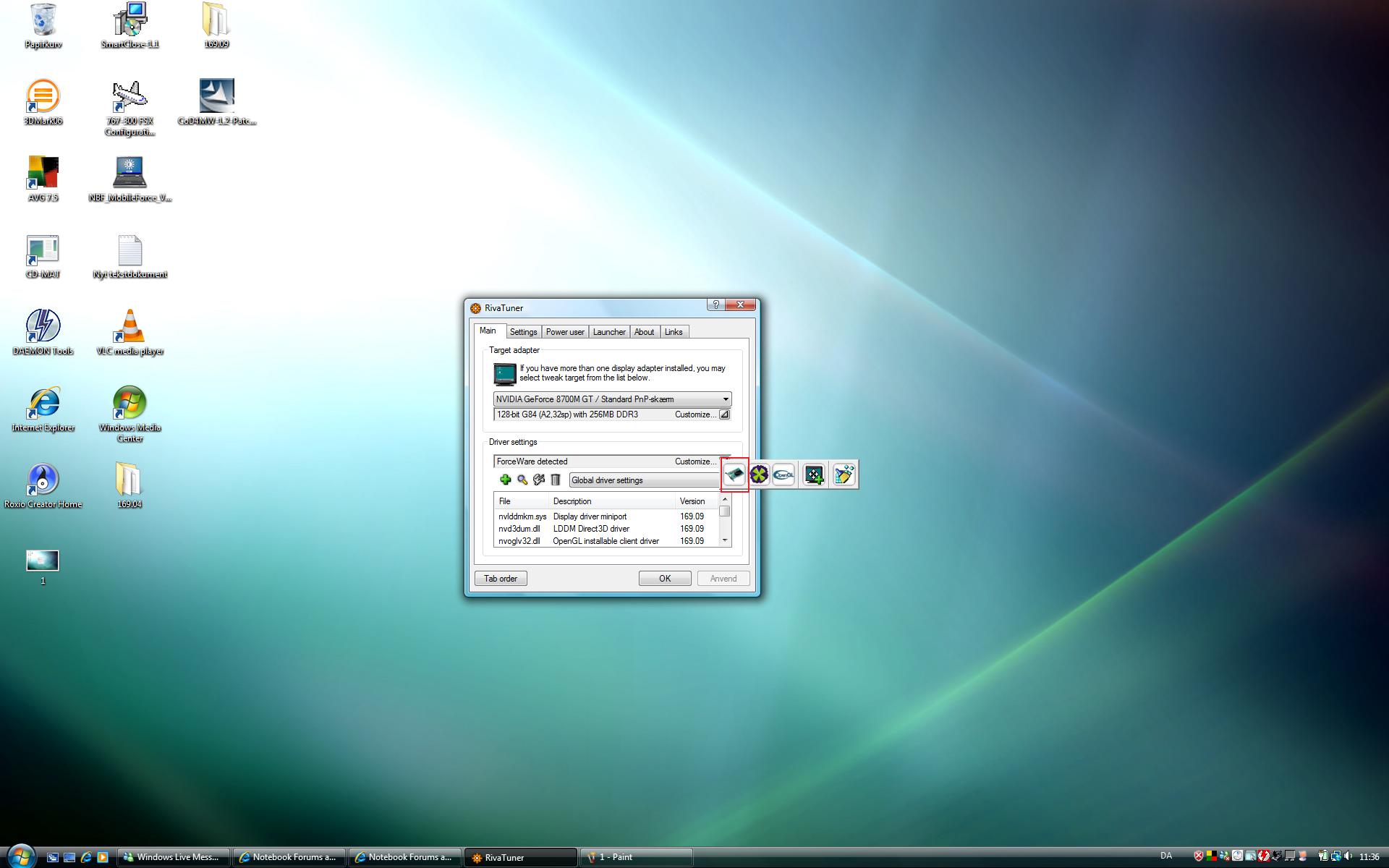1389x868 pixels.
Task: Sort the driver list by File column
Action: [521, 501]
